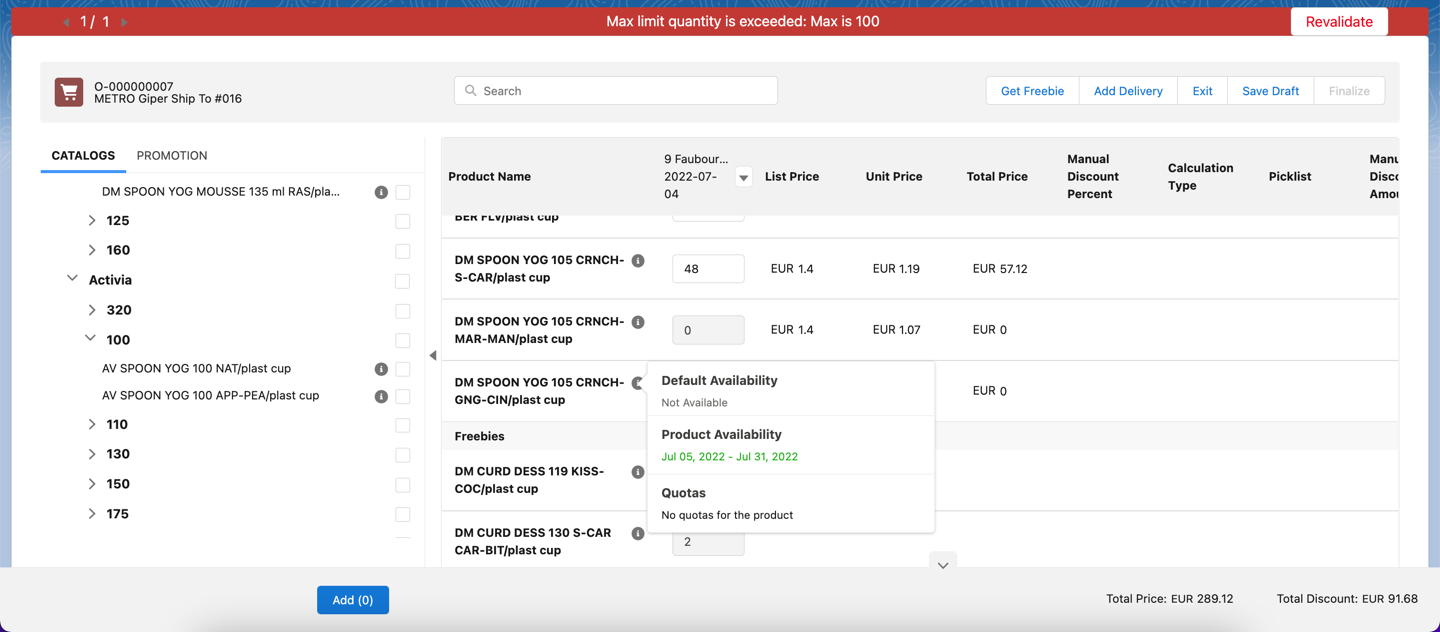This screenshot has height=632, width=1440.
Task: Switch to the PROMOTION tab
Action: (x=172, y=156)
